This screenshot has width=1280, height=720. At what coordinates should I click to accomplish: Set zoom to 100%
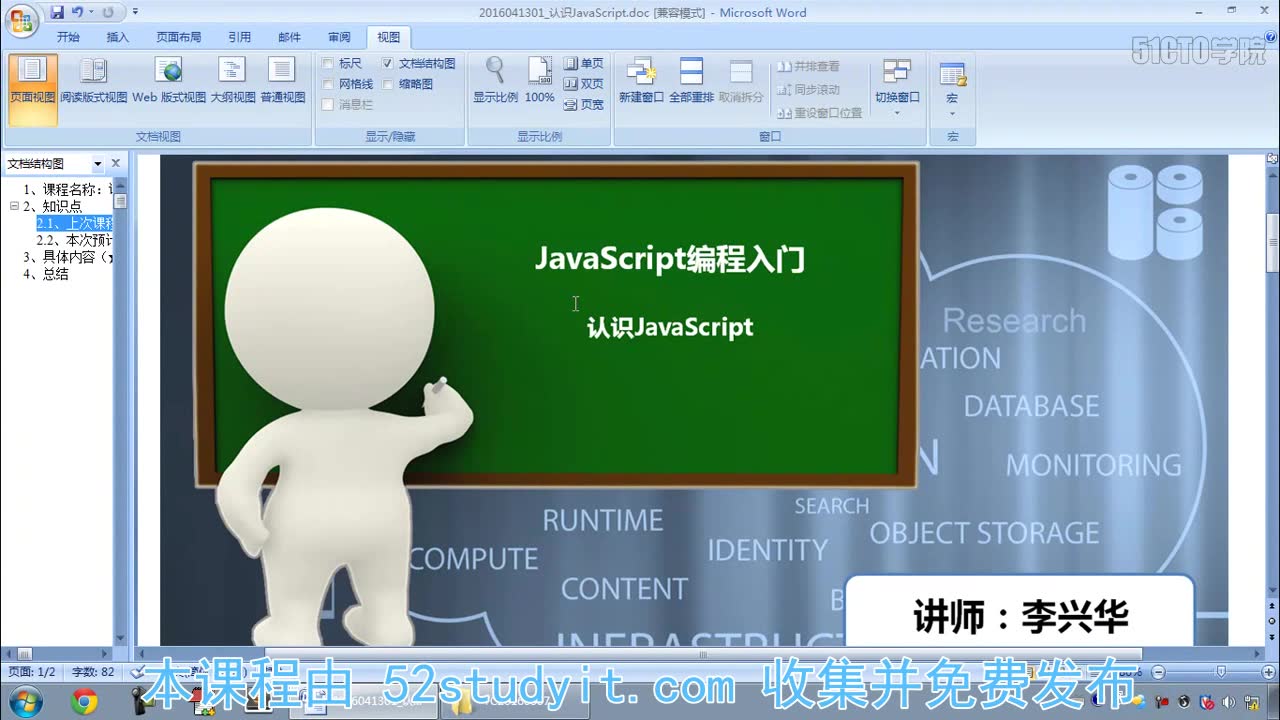[x=539, y=80]
